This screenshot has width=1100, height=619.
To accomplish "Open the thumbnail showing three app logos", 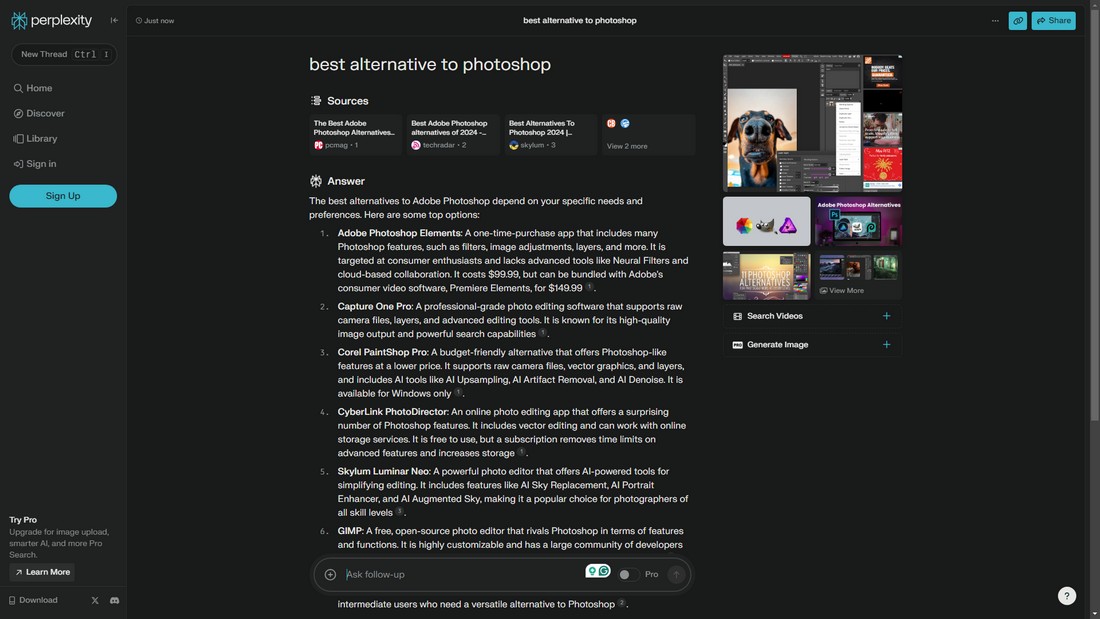I will tap(767, 222).
